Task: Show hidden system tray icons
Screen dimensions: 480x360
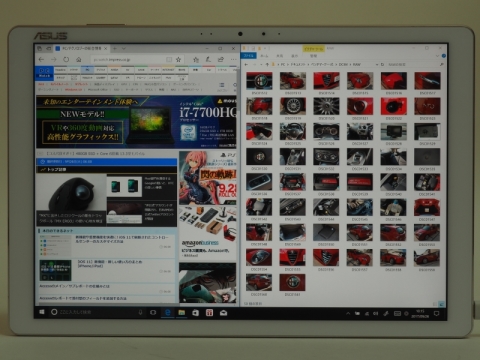Action: 348,313
